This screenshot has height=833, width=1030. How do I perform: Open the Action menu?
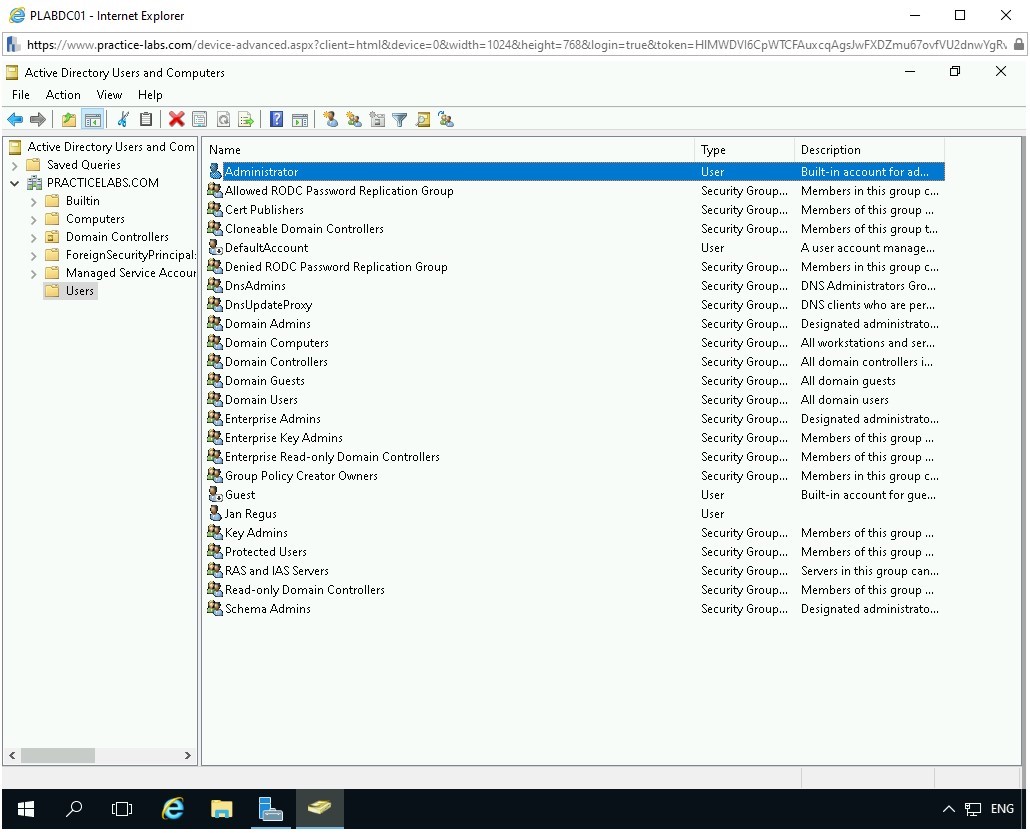[63, 95]
